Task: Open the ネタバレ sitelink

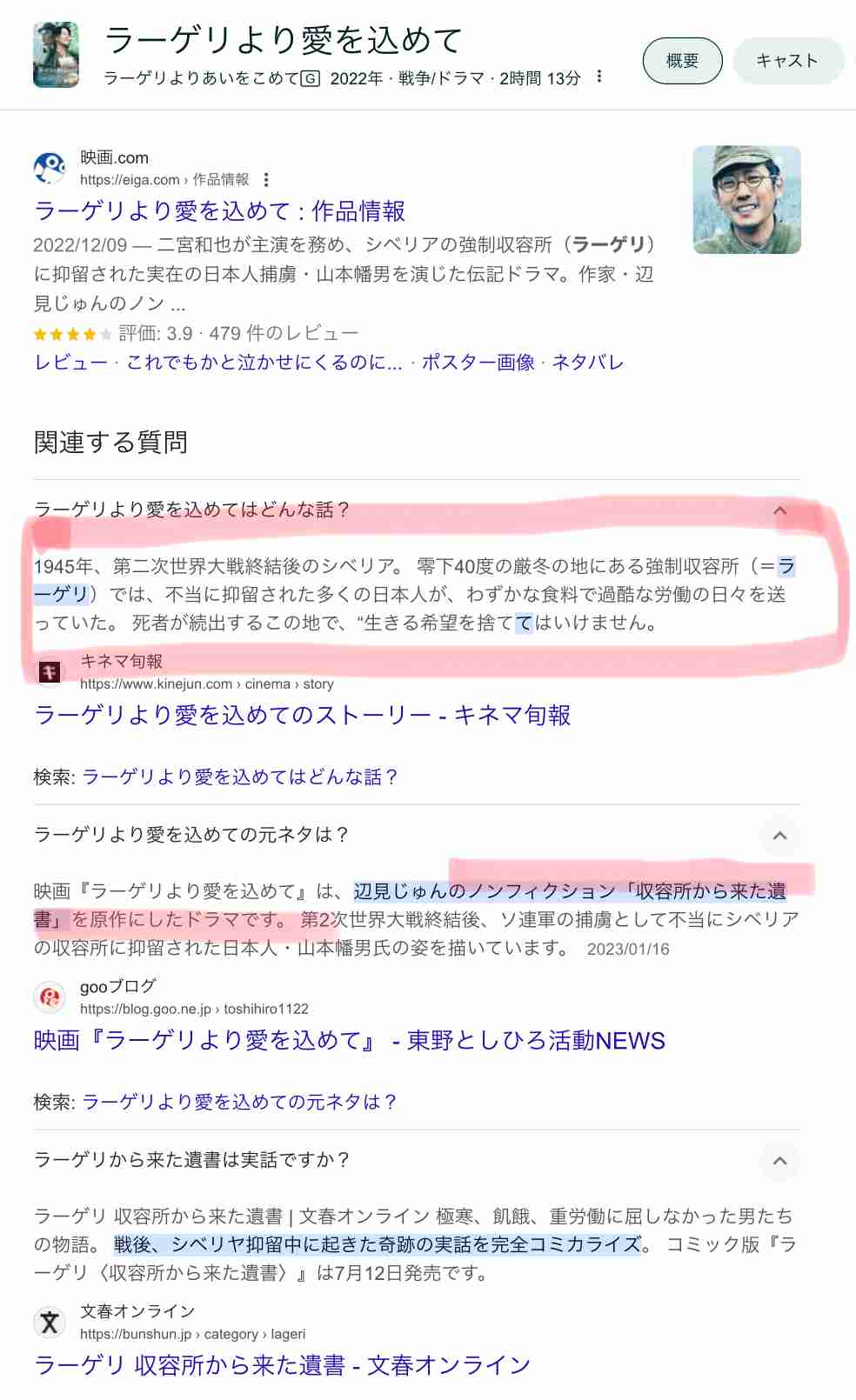Action: tap(587, 363)
